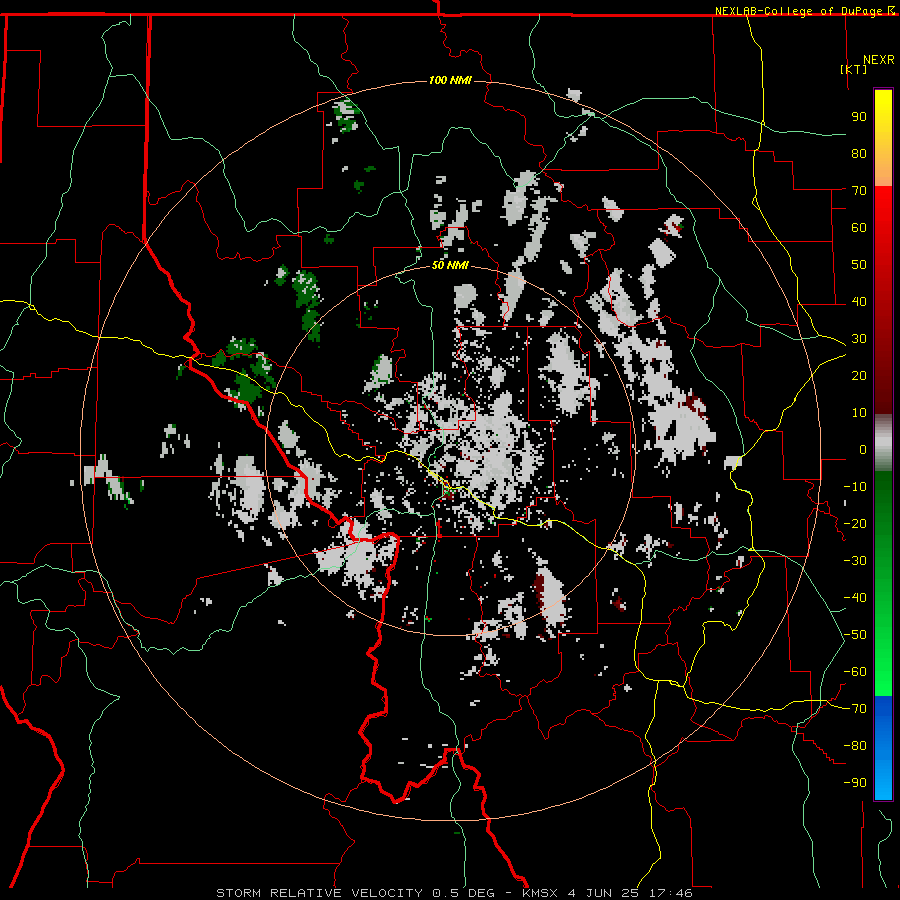The image size is (900, 900).
Task: Click the -60 value on the velocity scale
Action: 855,672
